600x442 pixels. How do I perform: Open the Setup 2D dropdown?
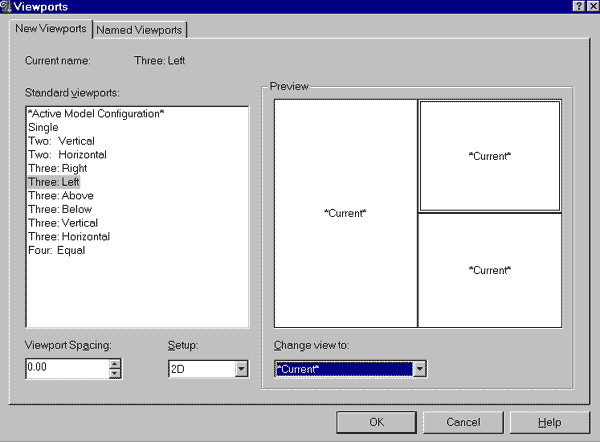coord(241,369)
